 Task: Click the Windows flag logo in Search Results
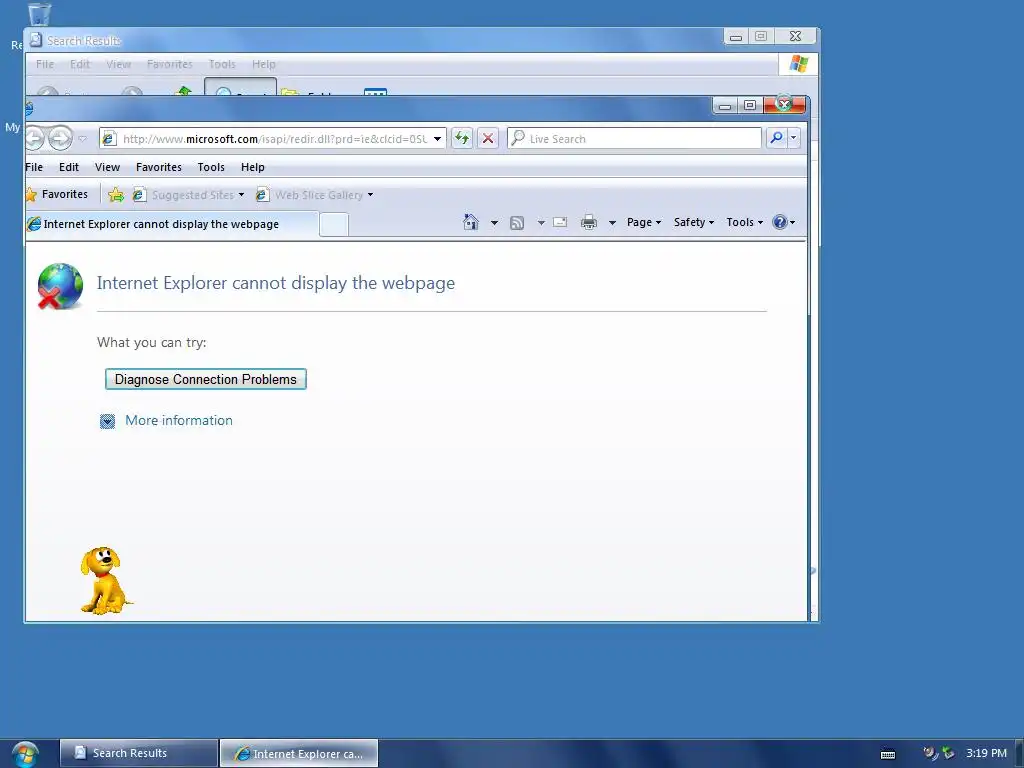pyautogui.click(x=798, y=64)
